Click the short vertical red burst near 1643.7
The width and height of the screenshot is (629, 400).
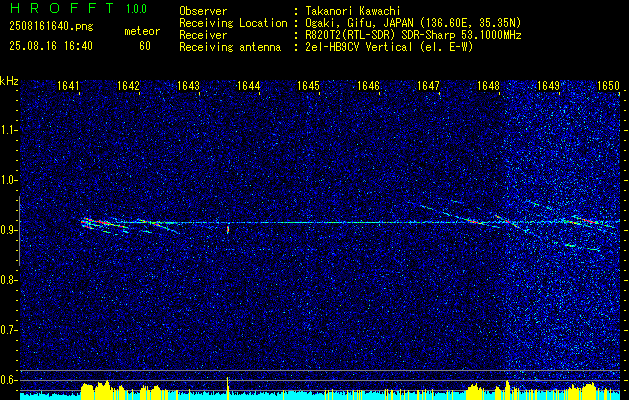point(228,229)
